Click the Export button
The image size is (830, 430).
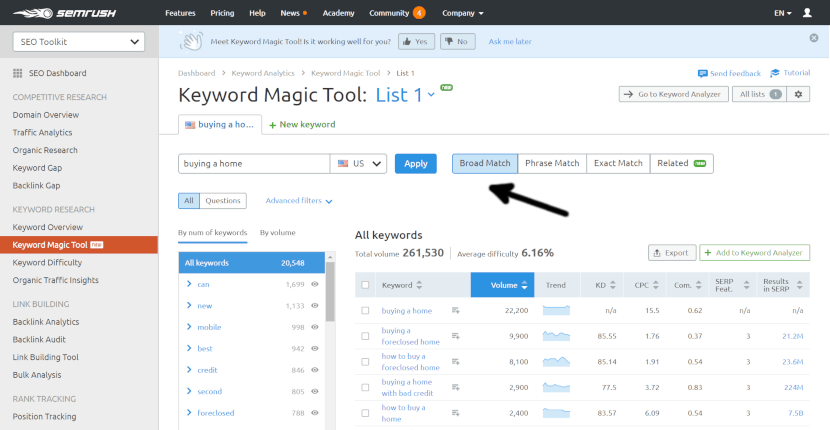672,253
